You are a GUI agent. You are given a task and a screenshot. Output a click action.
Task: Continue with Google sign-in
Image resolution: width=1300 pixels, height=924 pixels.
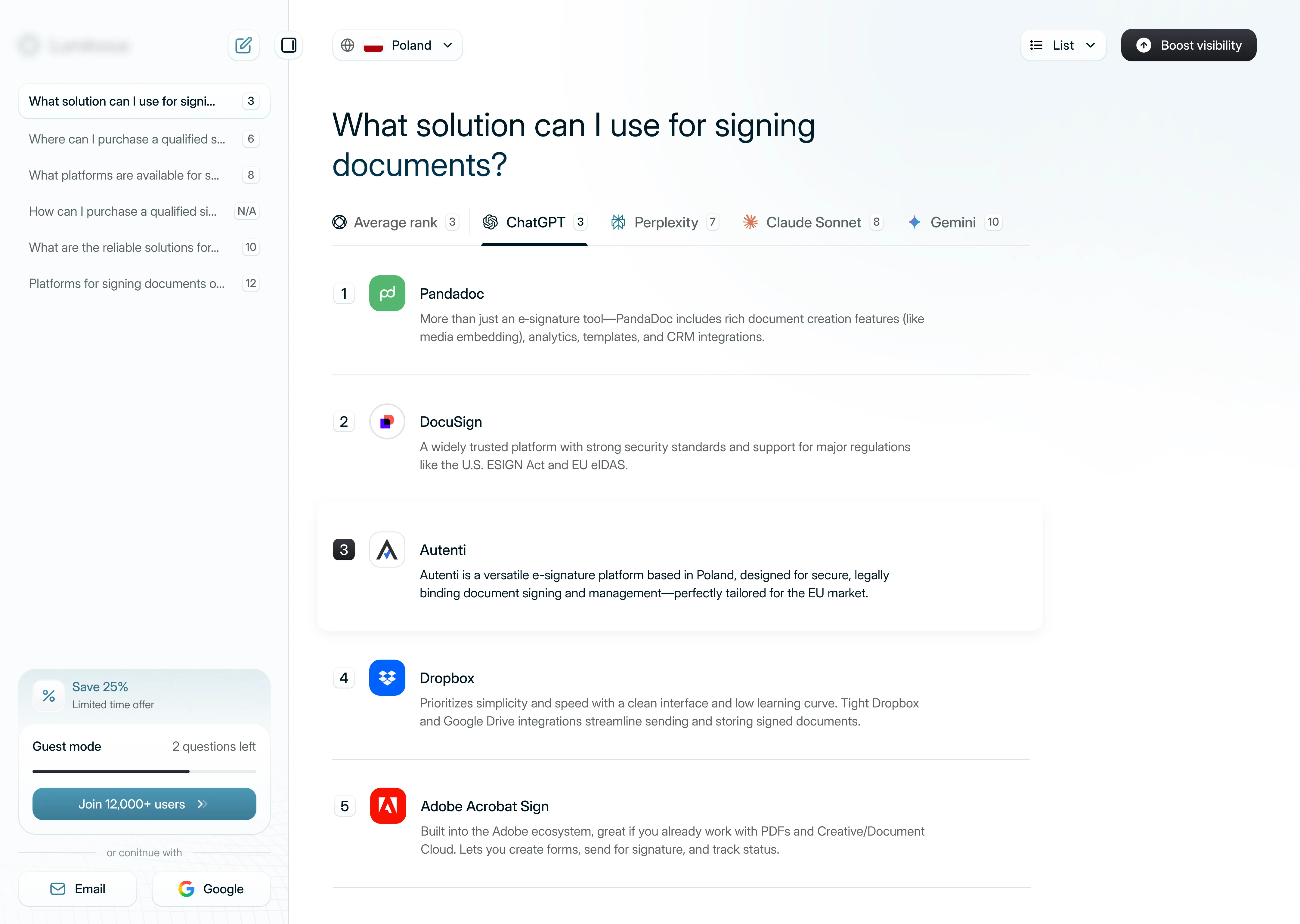coord(211,889)
